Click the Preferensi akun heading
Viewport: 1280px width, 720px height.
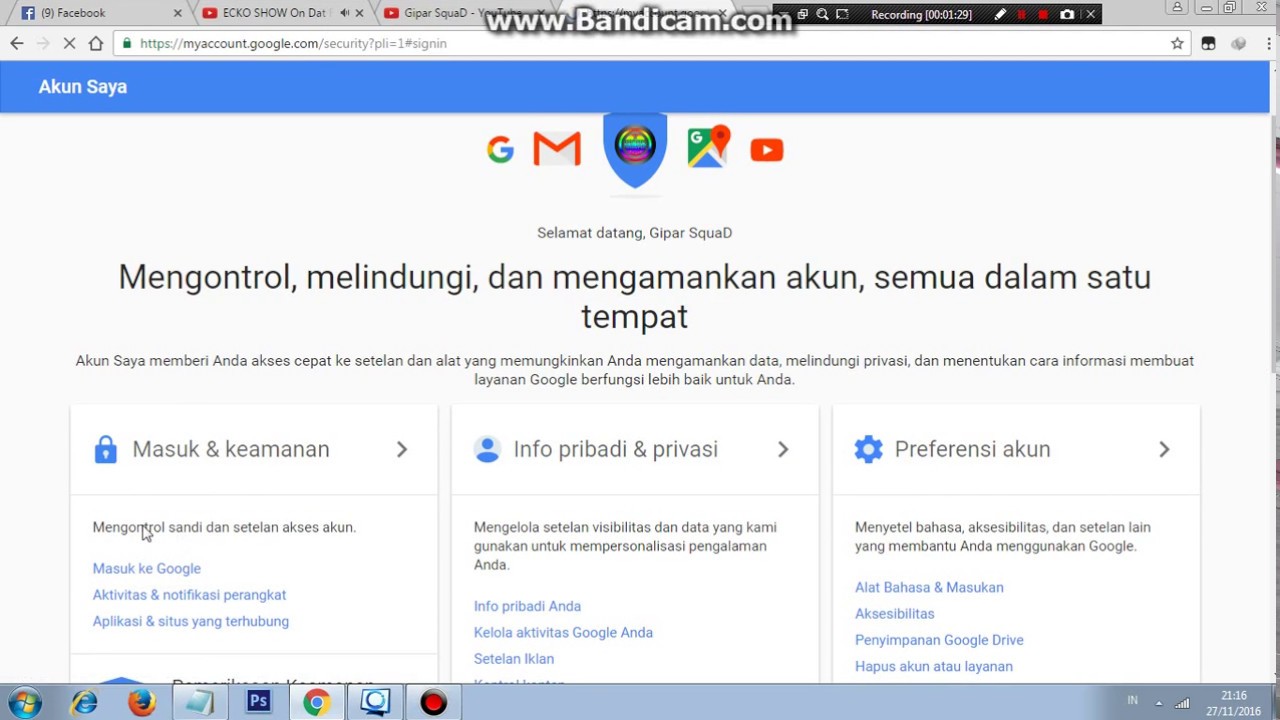(x=972, y=449)
